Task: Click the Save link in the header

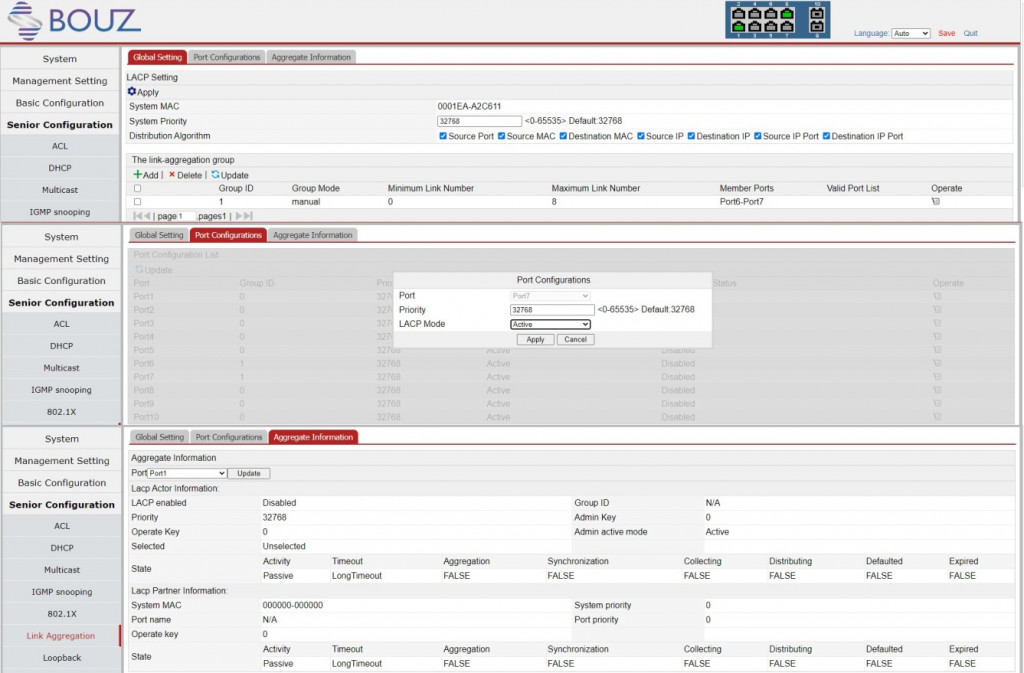Action: coord(946,33)
